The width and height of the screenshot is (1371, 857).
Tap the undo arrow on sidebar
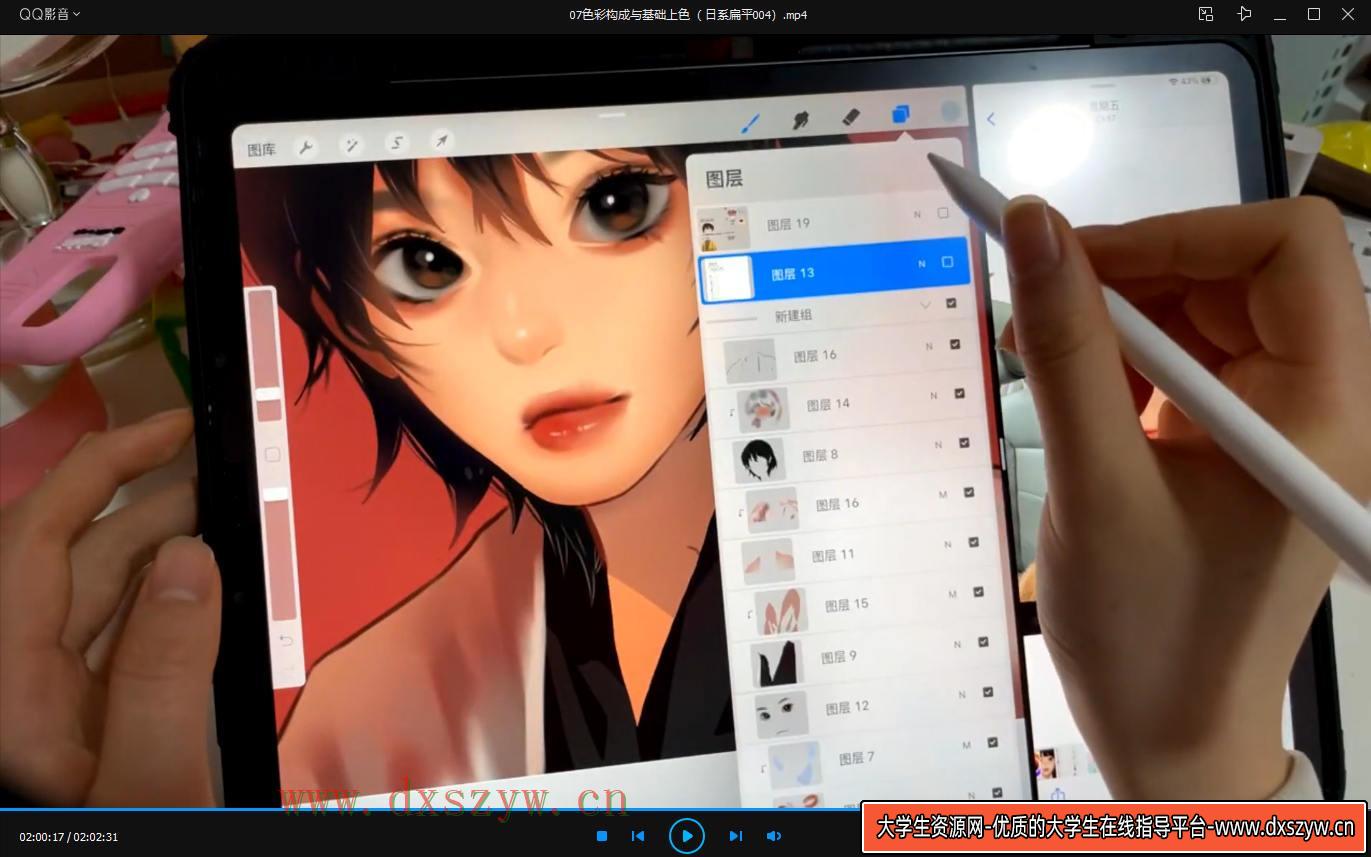(286, 640)
